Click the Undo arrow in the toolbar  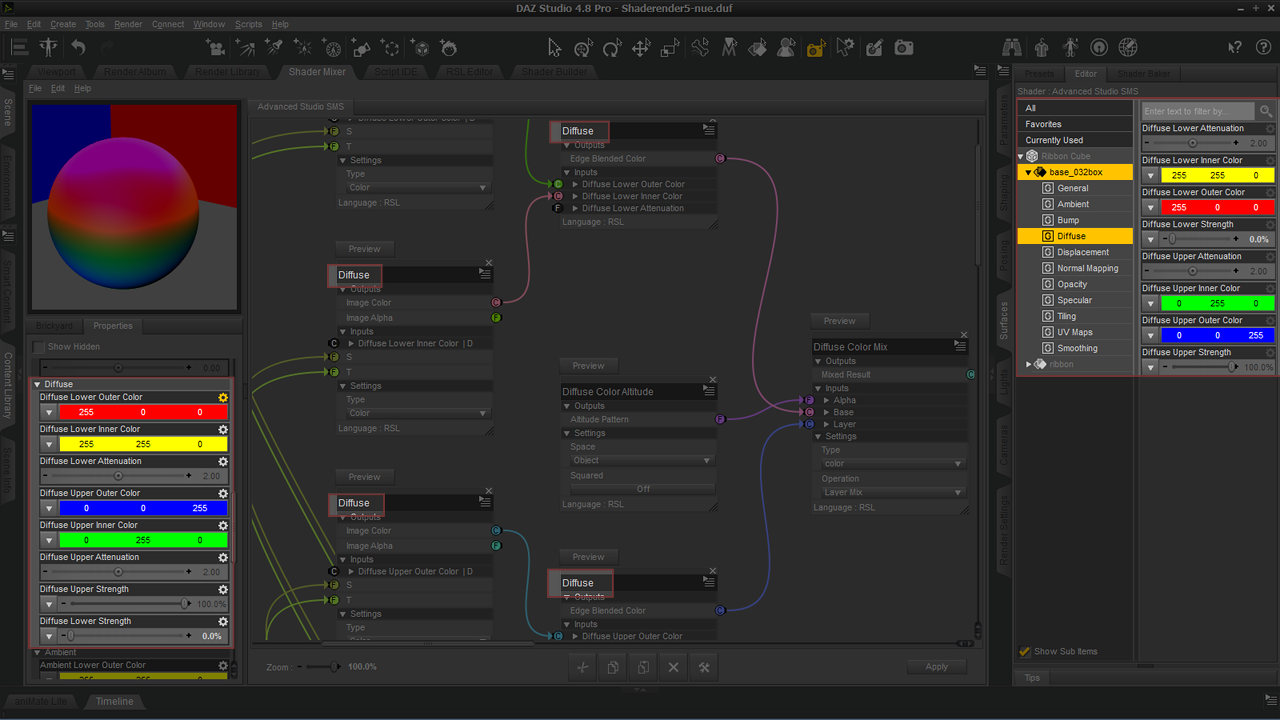[x=78, y=47]
